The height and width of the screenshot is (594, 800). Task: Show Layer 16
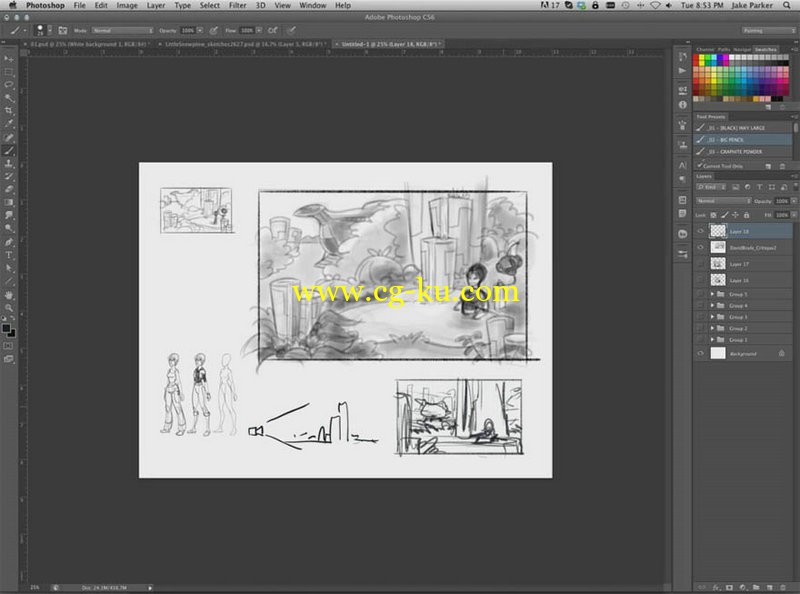pyautogui.click(x=701, y=280)
